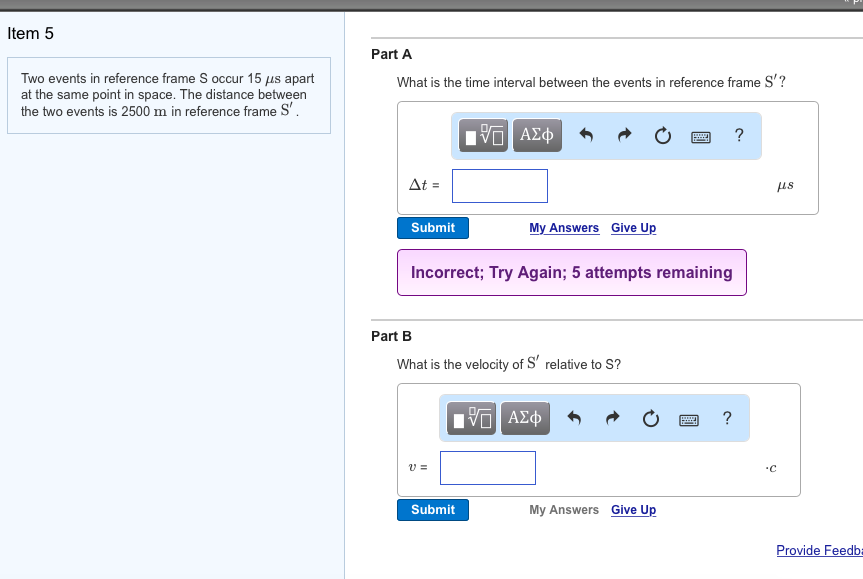Screen dimensions: 863x579
Task: Open the Greek symbols (ΑΣφ) palette in Part A
Action: [536, 135]
